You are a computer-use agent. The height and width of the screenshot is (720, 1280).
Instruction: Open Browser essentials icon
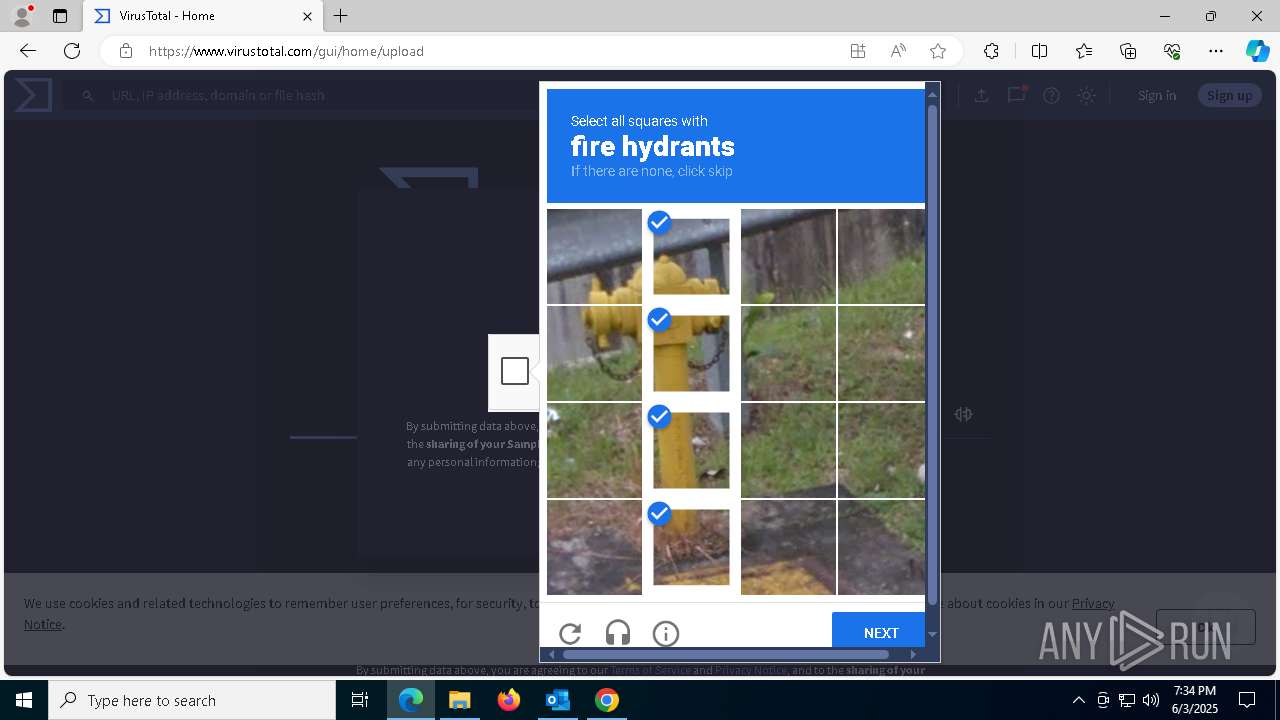click(1172, 51)
